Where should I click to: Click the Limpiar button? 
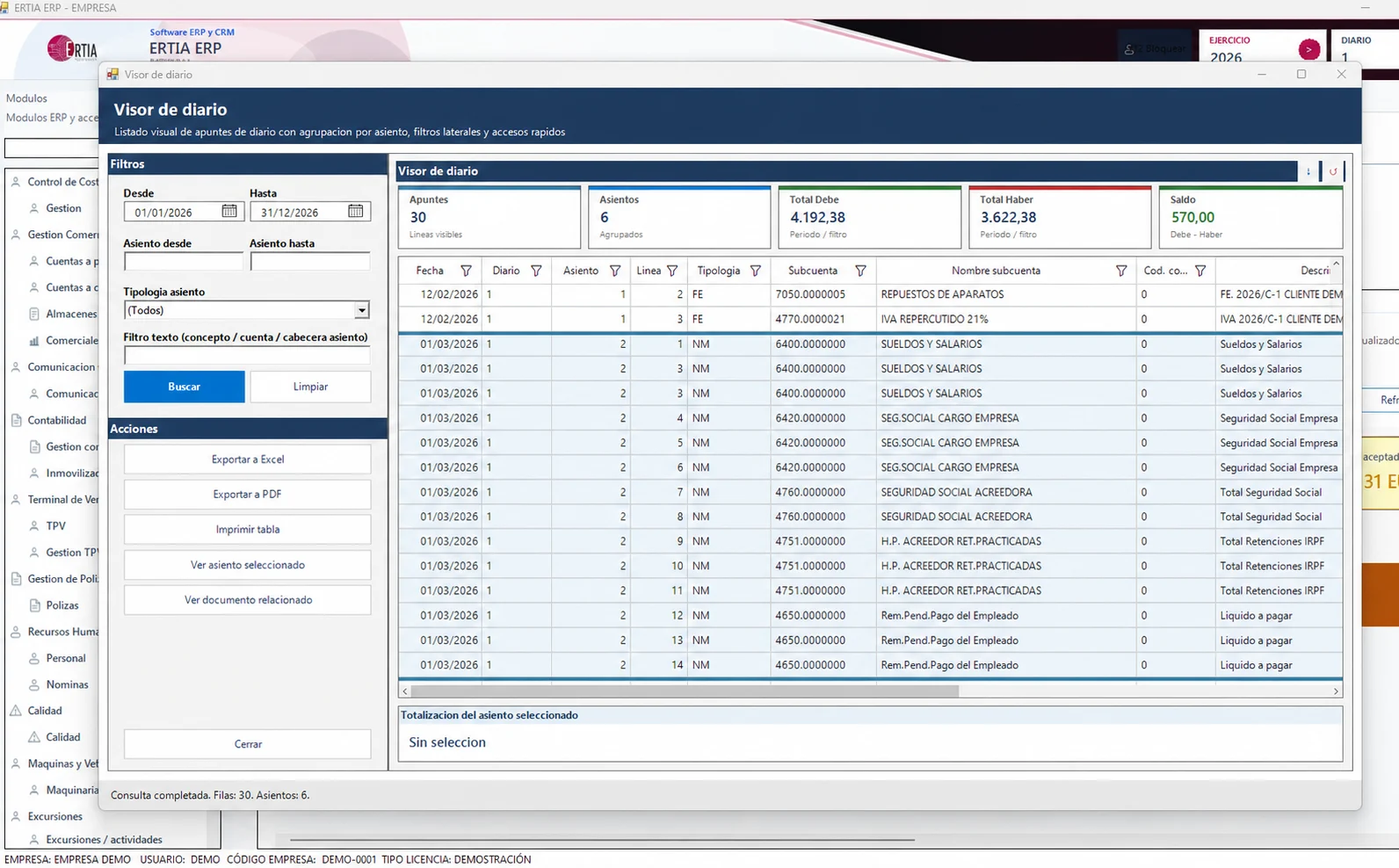tap(310, 387)
